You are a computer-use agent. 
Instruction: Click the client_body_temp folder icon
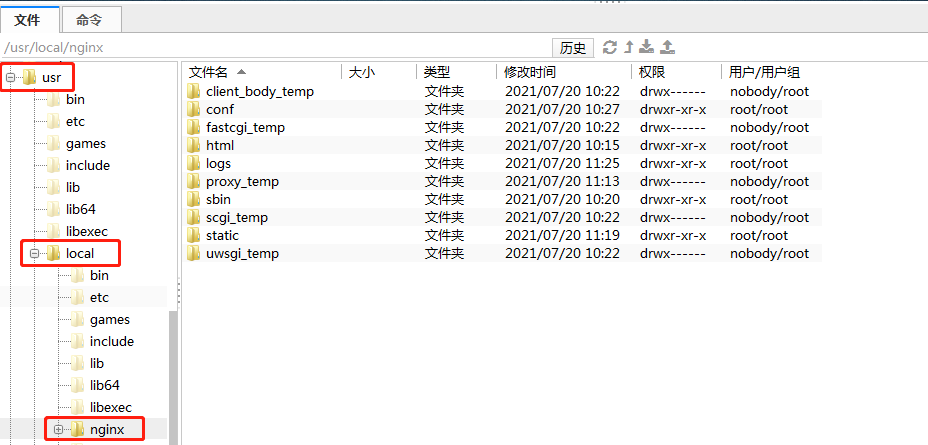pyautogui.click(x=194, y=91)
